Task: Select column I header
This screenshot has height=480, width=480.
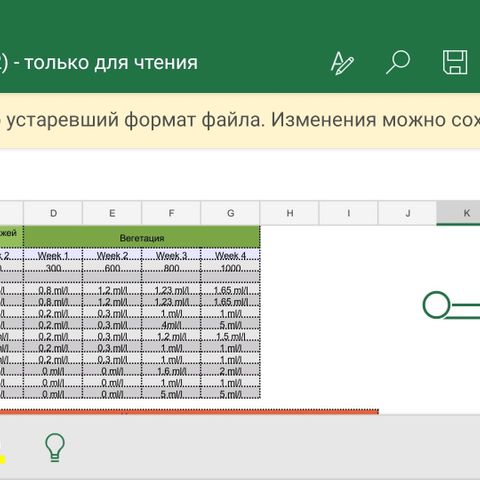Action: (349, 213)
